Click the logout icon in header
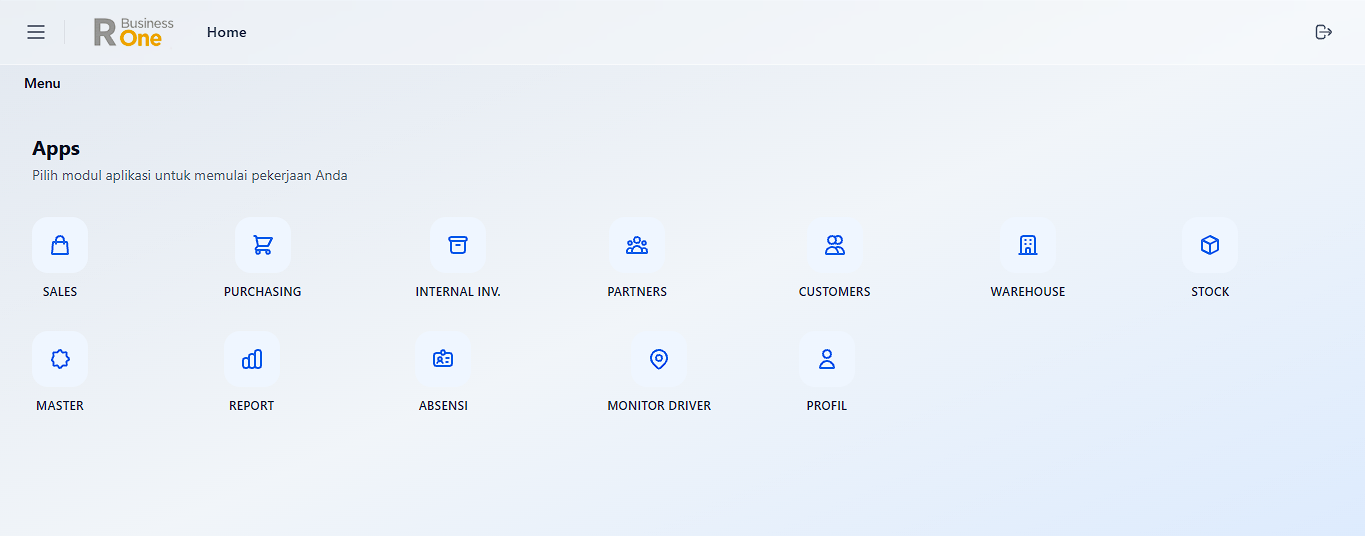This screenshot has width=1365, height=536. (x=1324, y=32)
